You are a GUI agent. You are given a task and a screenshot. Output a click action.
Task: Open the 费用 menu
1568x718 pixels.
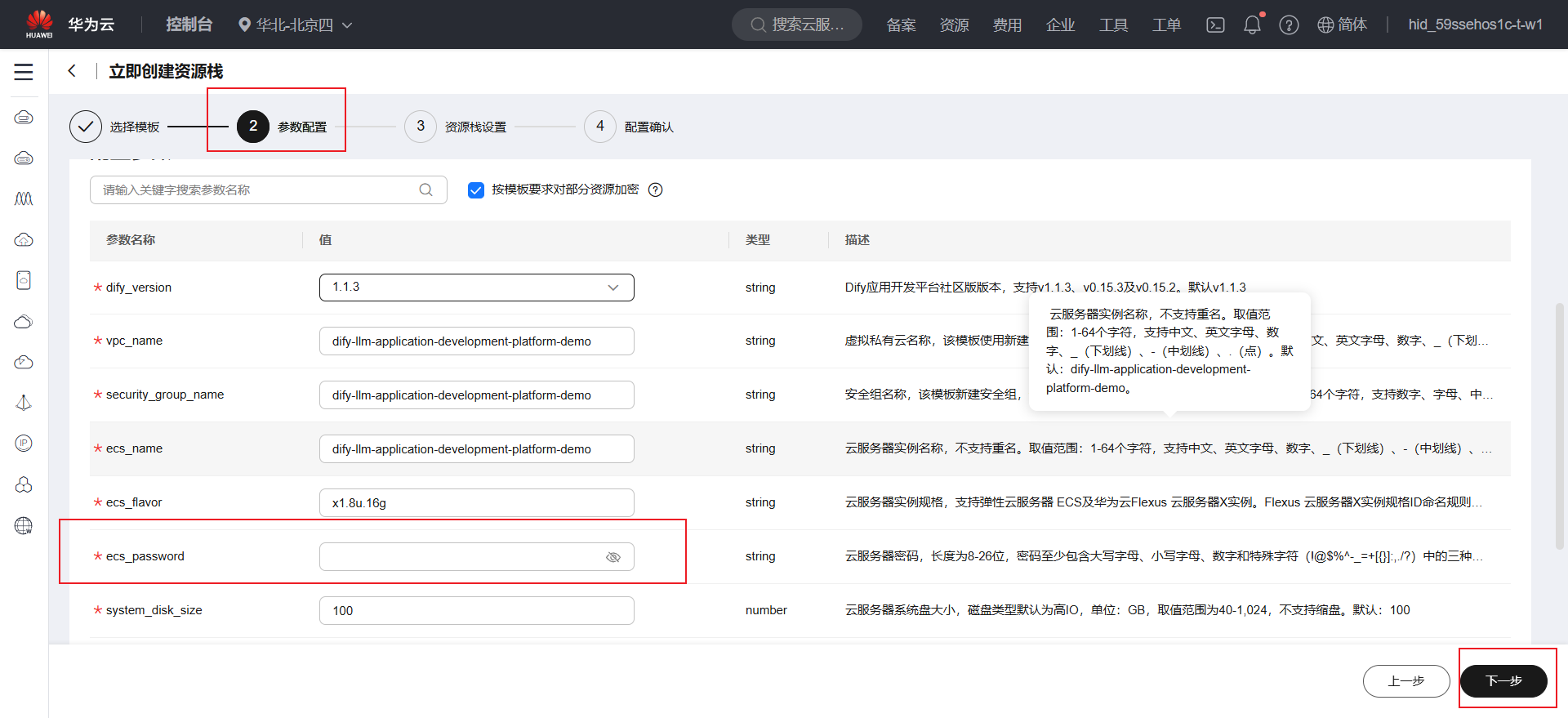[x=1007, y=25]
